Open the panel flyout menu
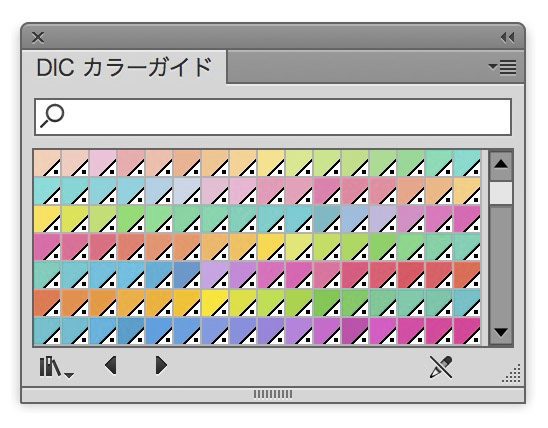The image size is (548, 428). tap(503, 67)
